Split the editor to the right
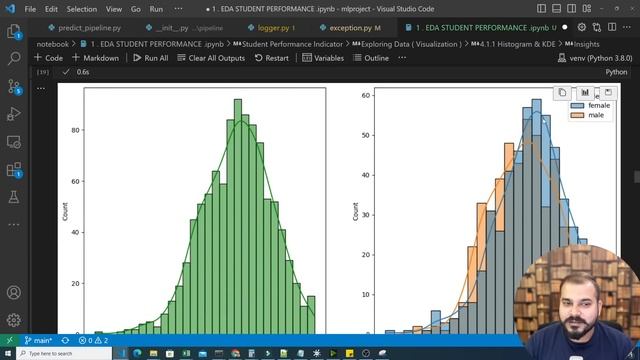 [x=612, y=27]
